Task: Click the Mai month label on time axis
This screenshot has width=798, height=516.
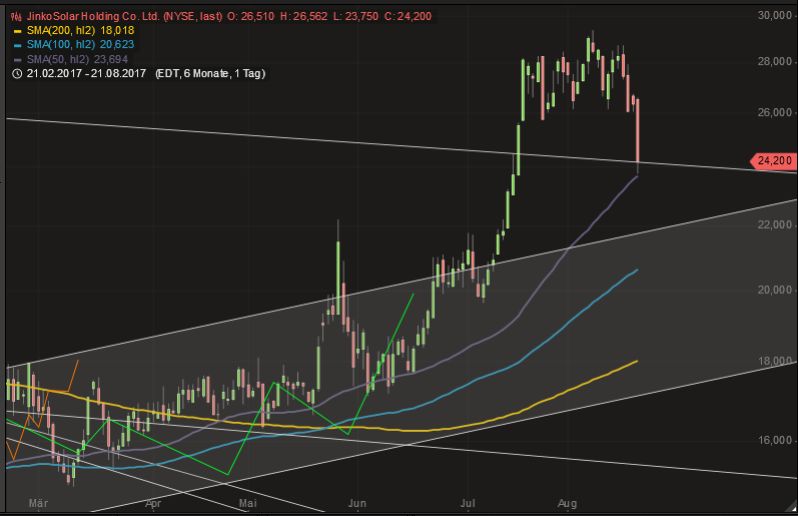Action: click(248, 503)
